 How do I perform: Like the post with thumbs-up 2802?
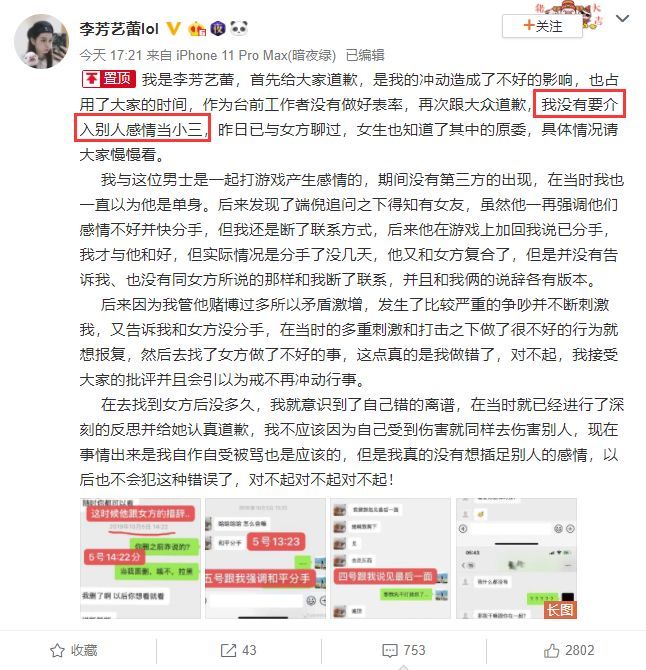click(552, 650)
